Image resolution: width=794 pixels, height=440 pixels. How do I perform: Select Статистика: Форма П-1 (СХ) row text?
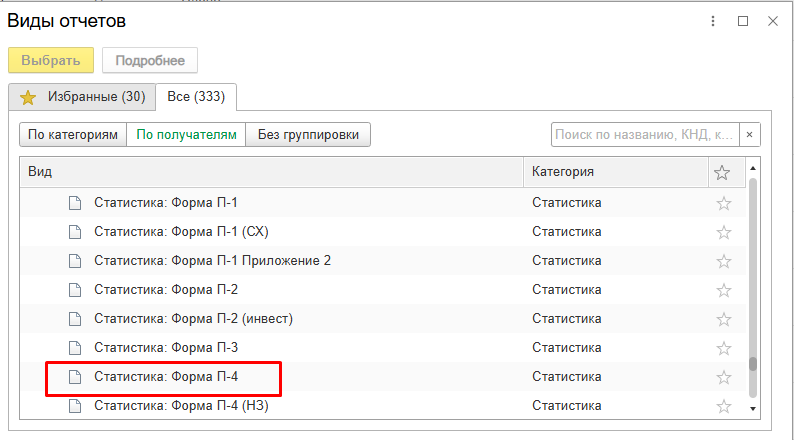[x=181, y=231]
